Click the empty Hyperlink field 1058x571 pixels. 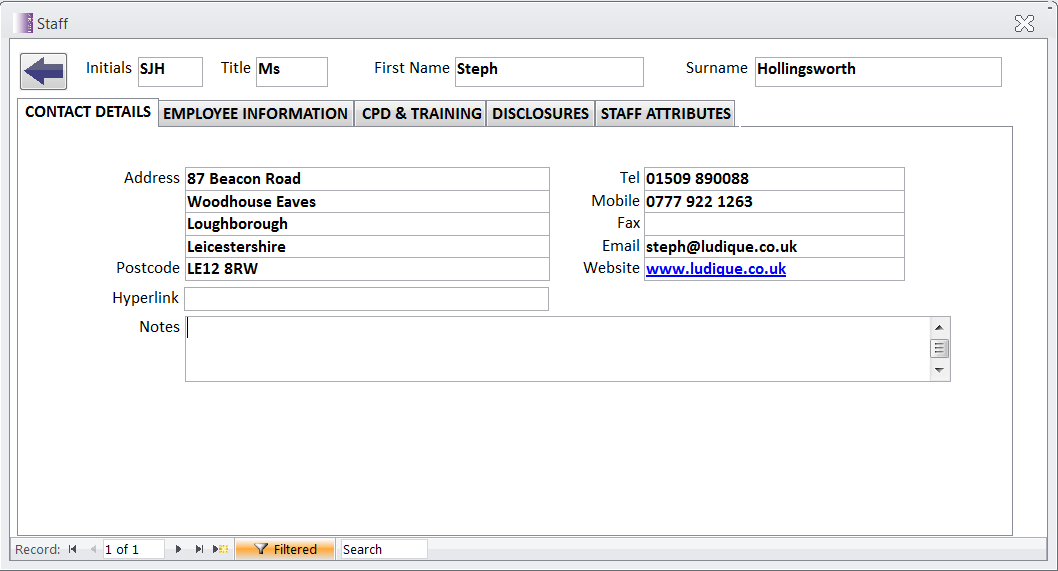(x=366, y=299)
